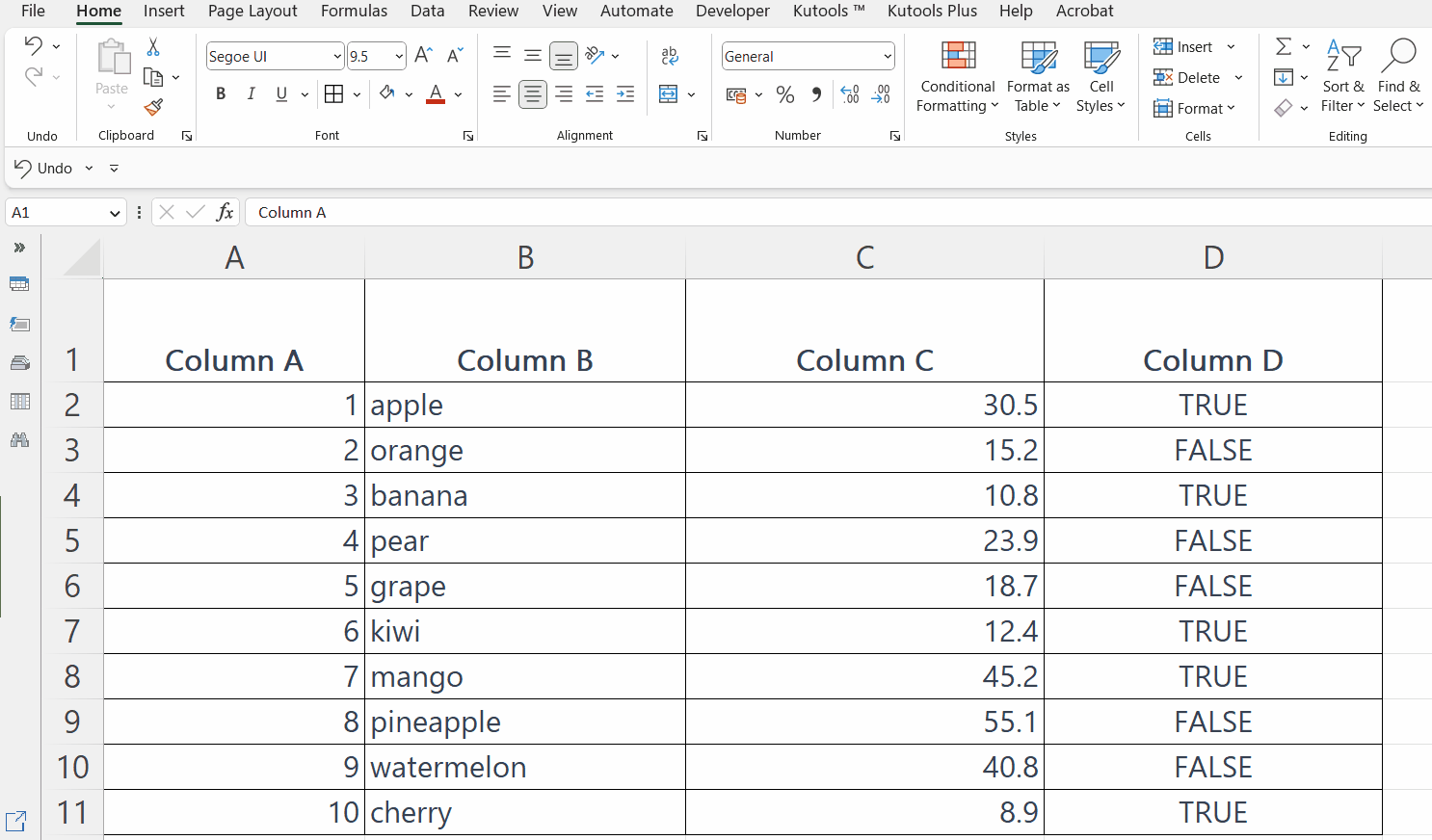Open the Kutools Plus tab
The image size is (1432, 840).
click(x=932, y=11)
